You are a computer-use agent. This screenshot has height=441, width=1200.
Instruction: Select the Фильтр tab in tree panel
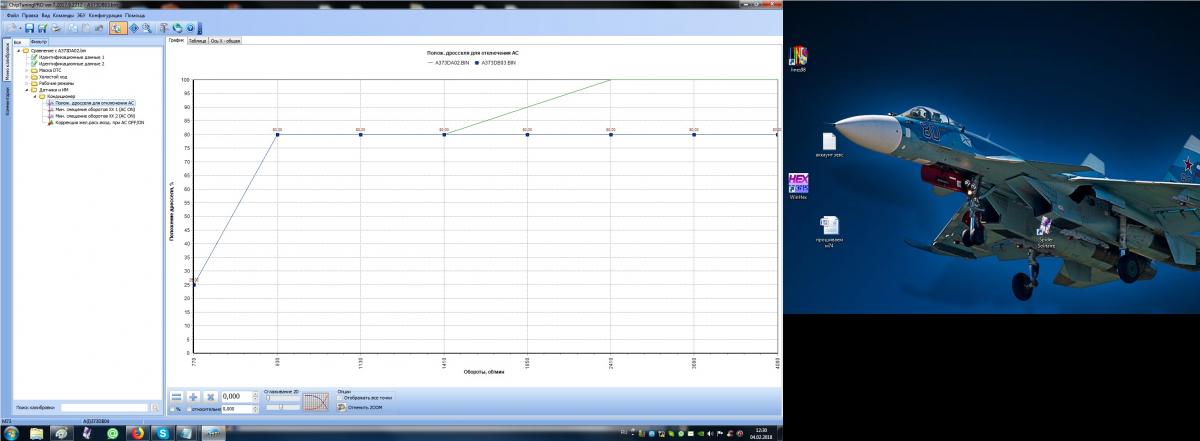(38, 42)
